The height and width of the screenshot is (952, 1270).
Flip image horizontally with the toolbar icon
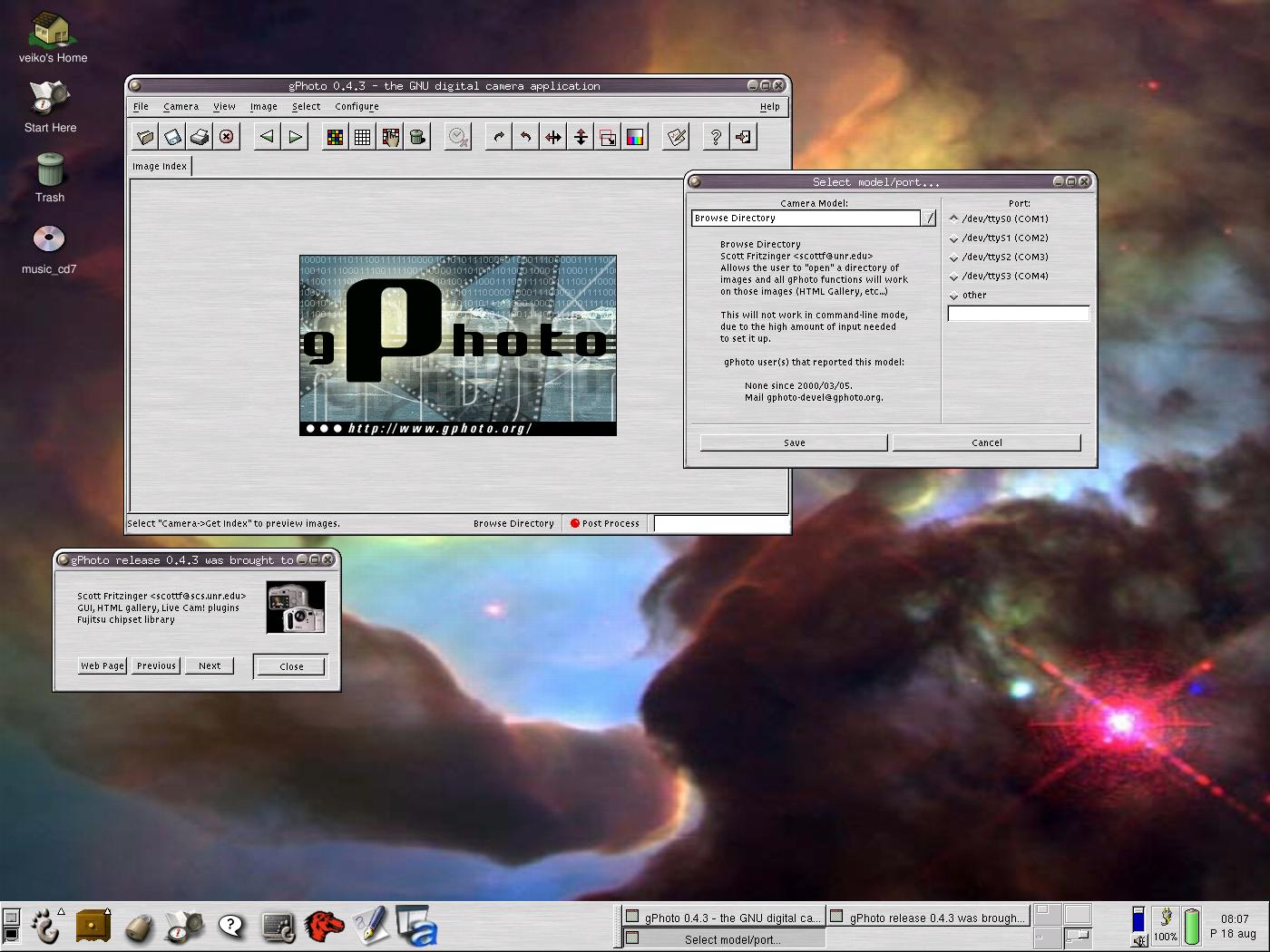tap(552, 137)
